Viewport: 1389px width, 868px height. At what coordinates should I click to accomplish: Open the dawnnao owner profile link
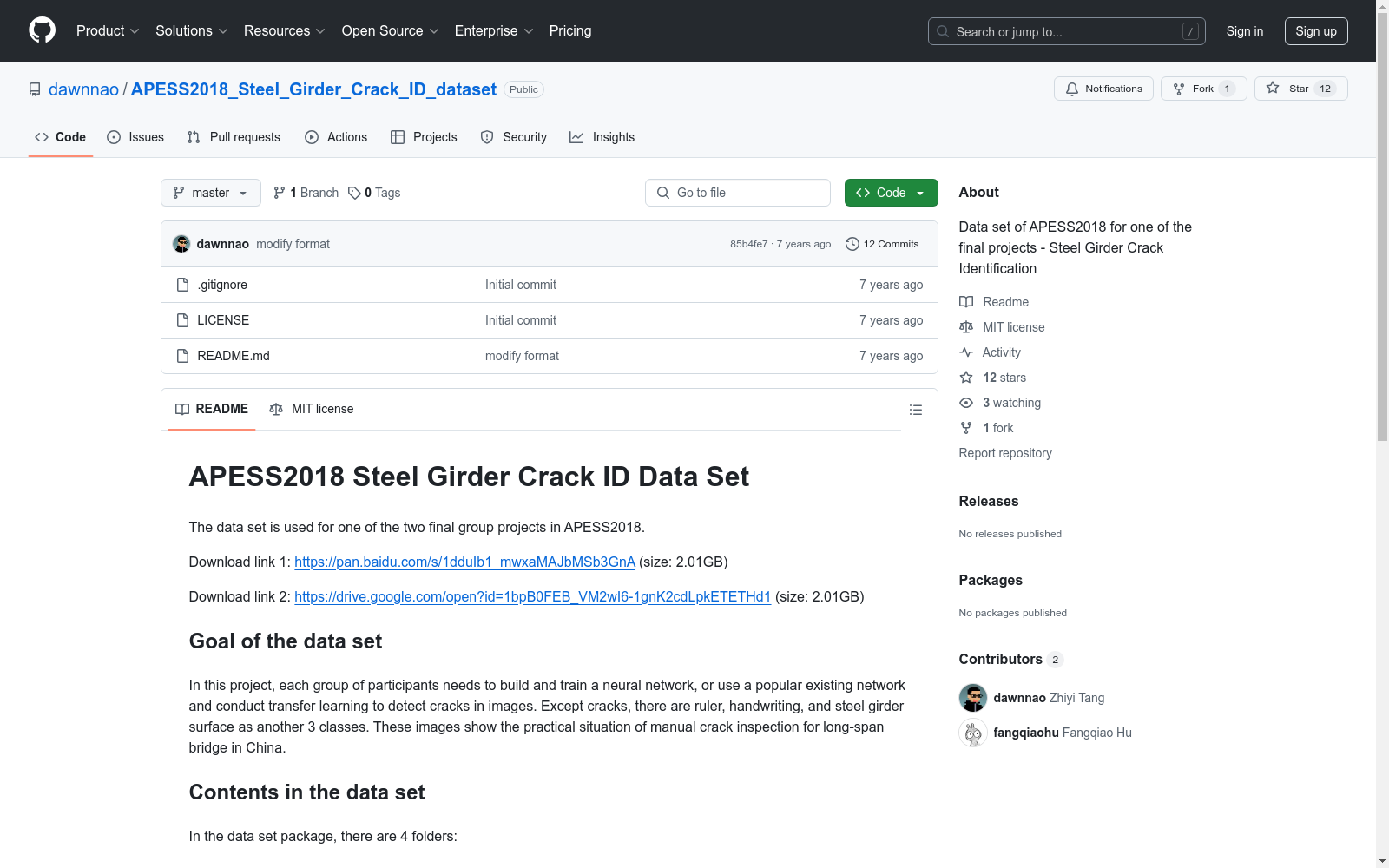[x=83, y=89]
